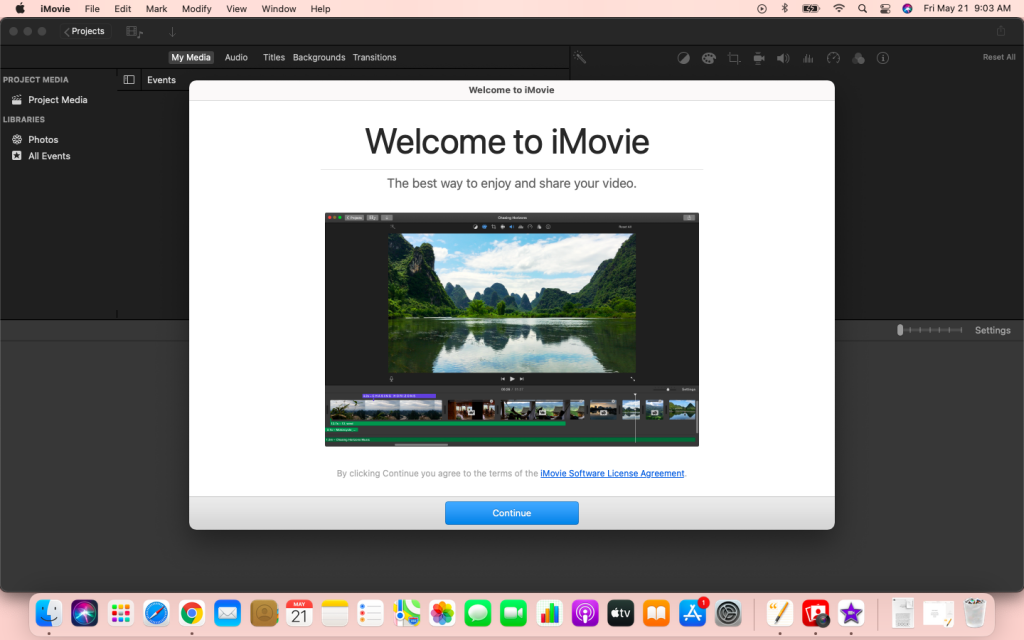Viewport: 1024px width, 640px height.
Task: Open Launchpad from the Dock
Action: [121, 613]
